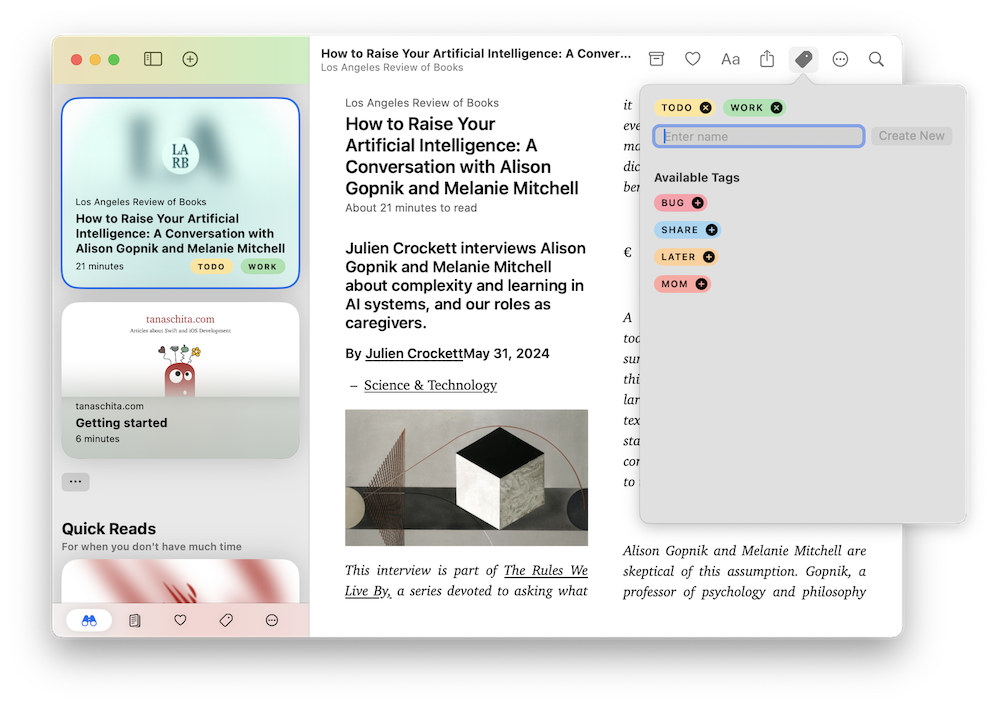Click the truncated article title in toolbar
The width and height of the screenshot is (1000, 706).
click(476, 54)
